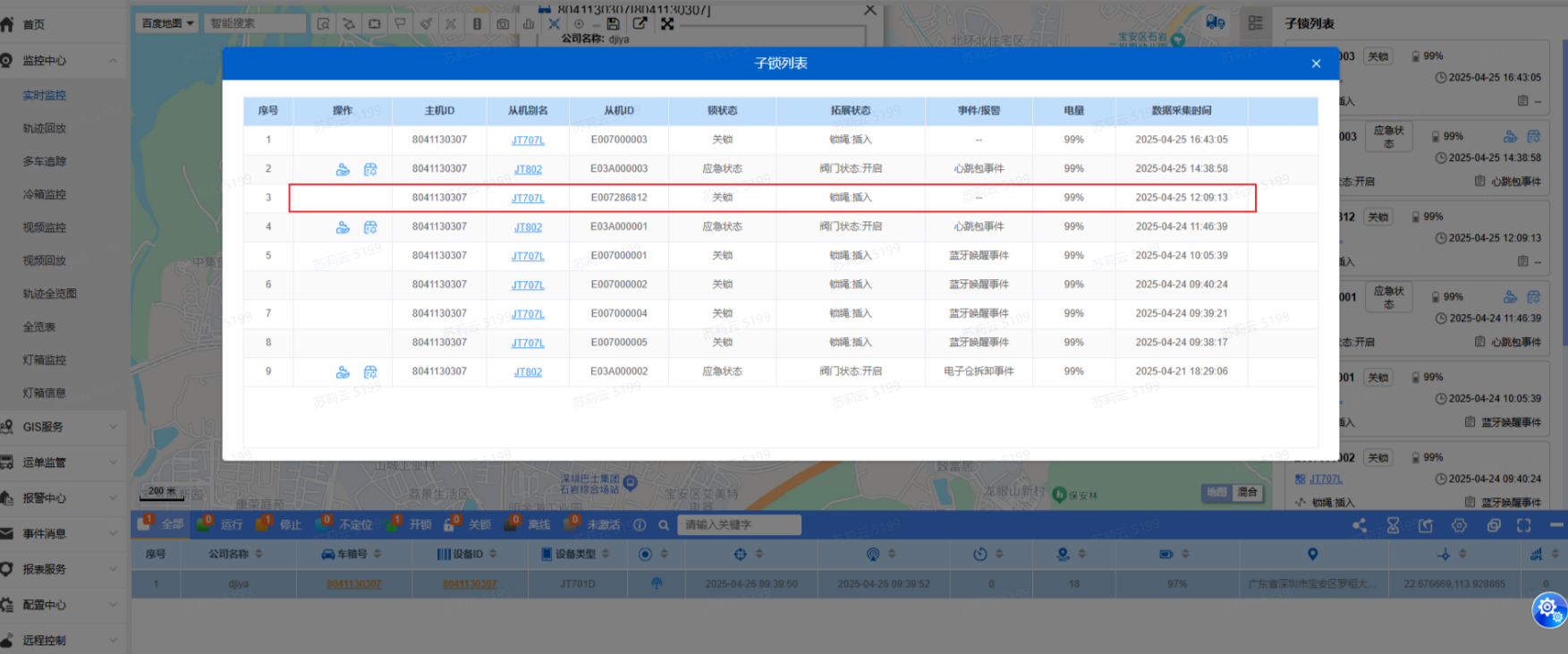The width and height of the screenshot is (1568, 654).
Task: Click the orange 8041130307 设备ID link
Action: [470, 584]
